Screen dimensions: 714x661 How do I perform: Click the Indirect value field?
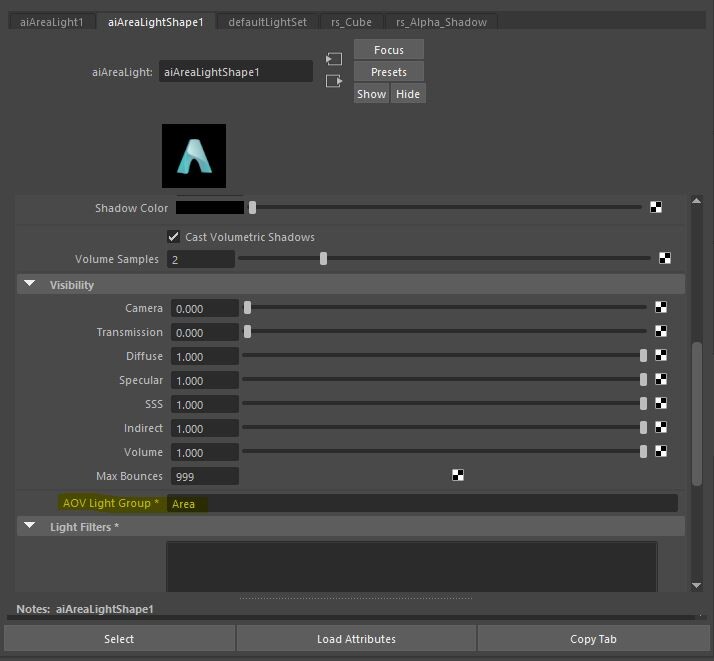[x=204, y=428]
